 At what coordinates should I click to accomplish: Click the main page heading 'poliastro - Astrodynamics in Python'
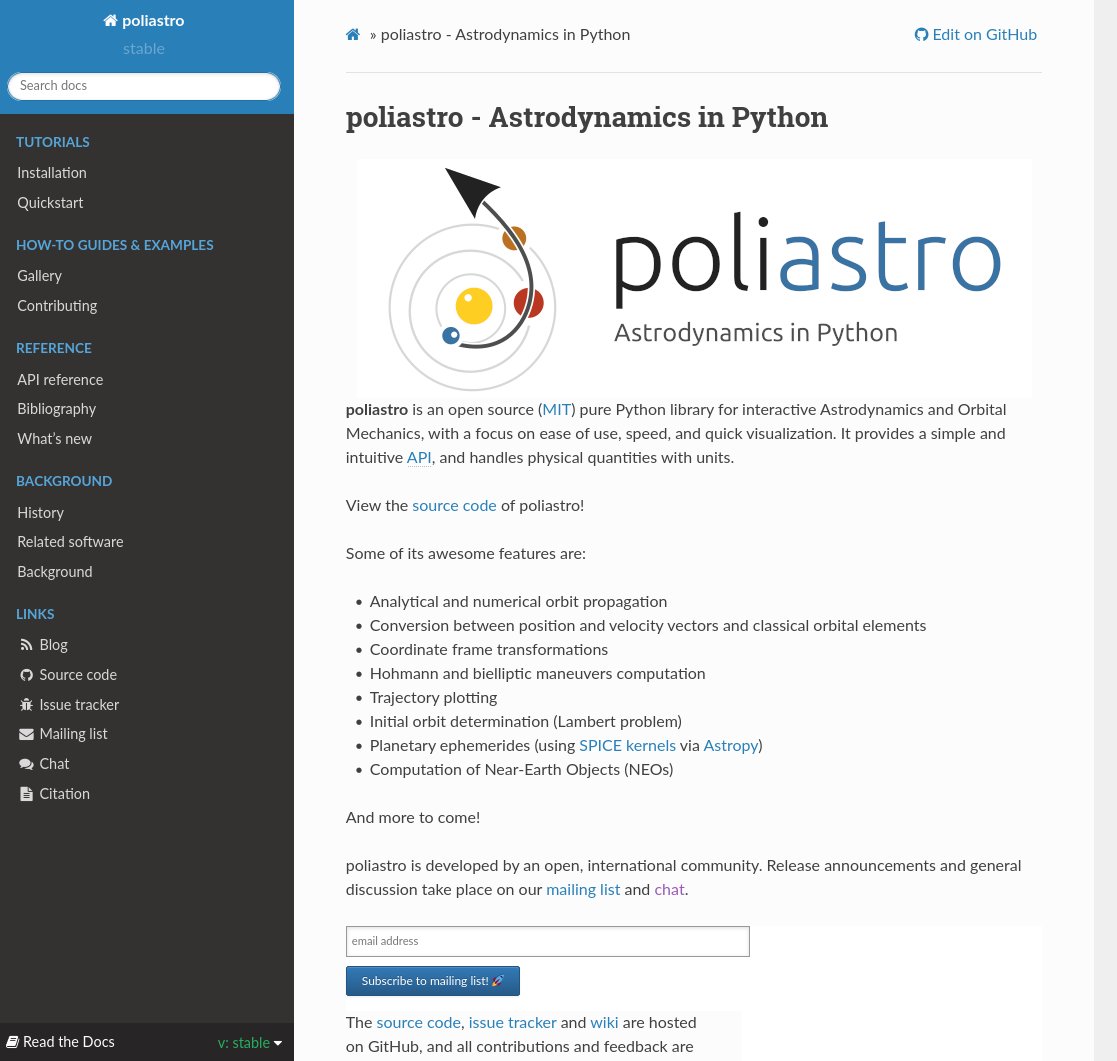(587, 118)
